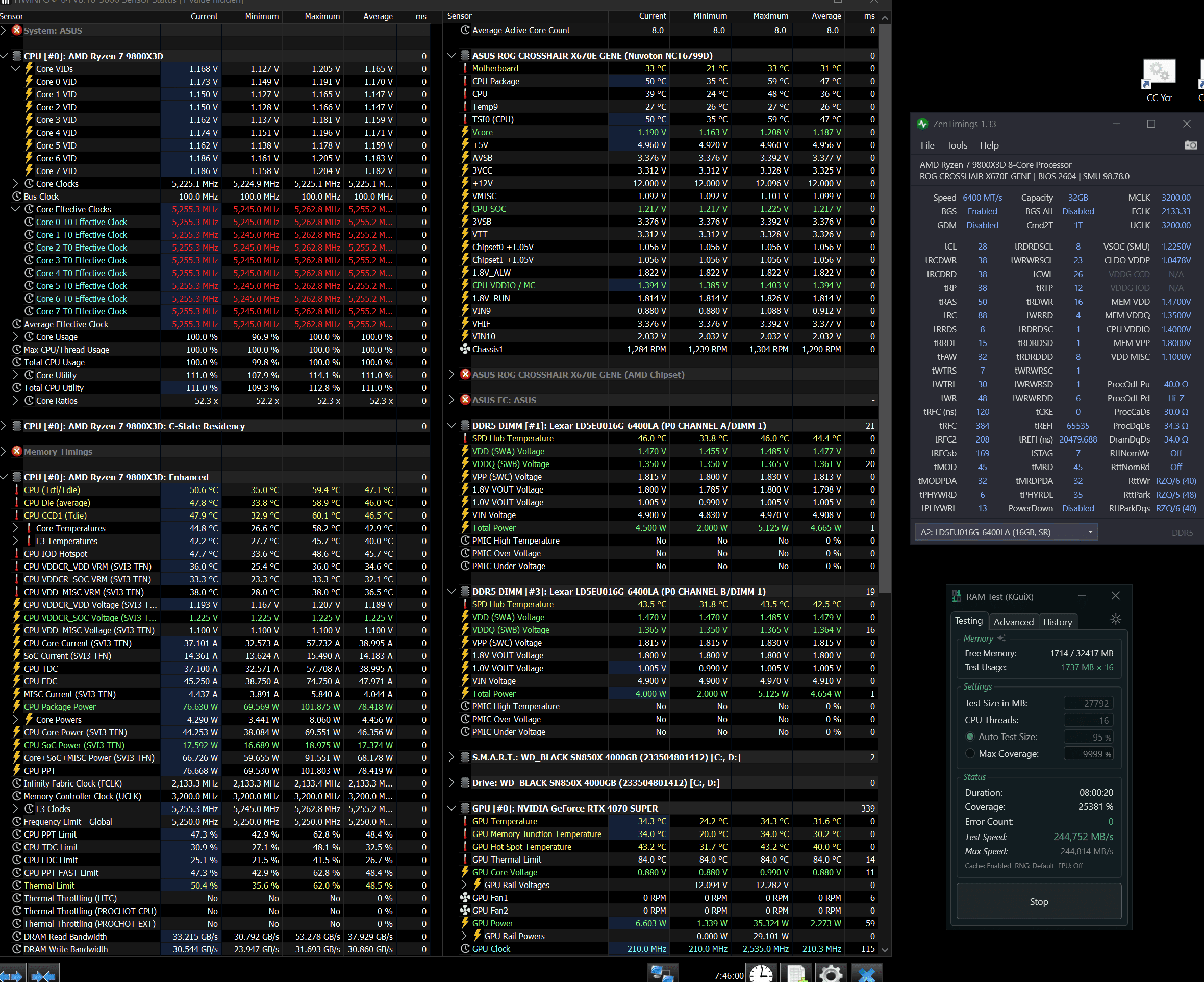Take screenshot with ZenTimings camera icon
The image size is (1204, 982).
[1190, 145]
